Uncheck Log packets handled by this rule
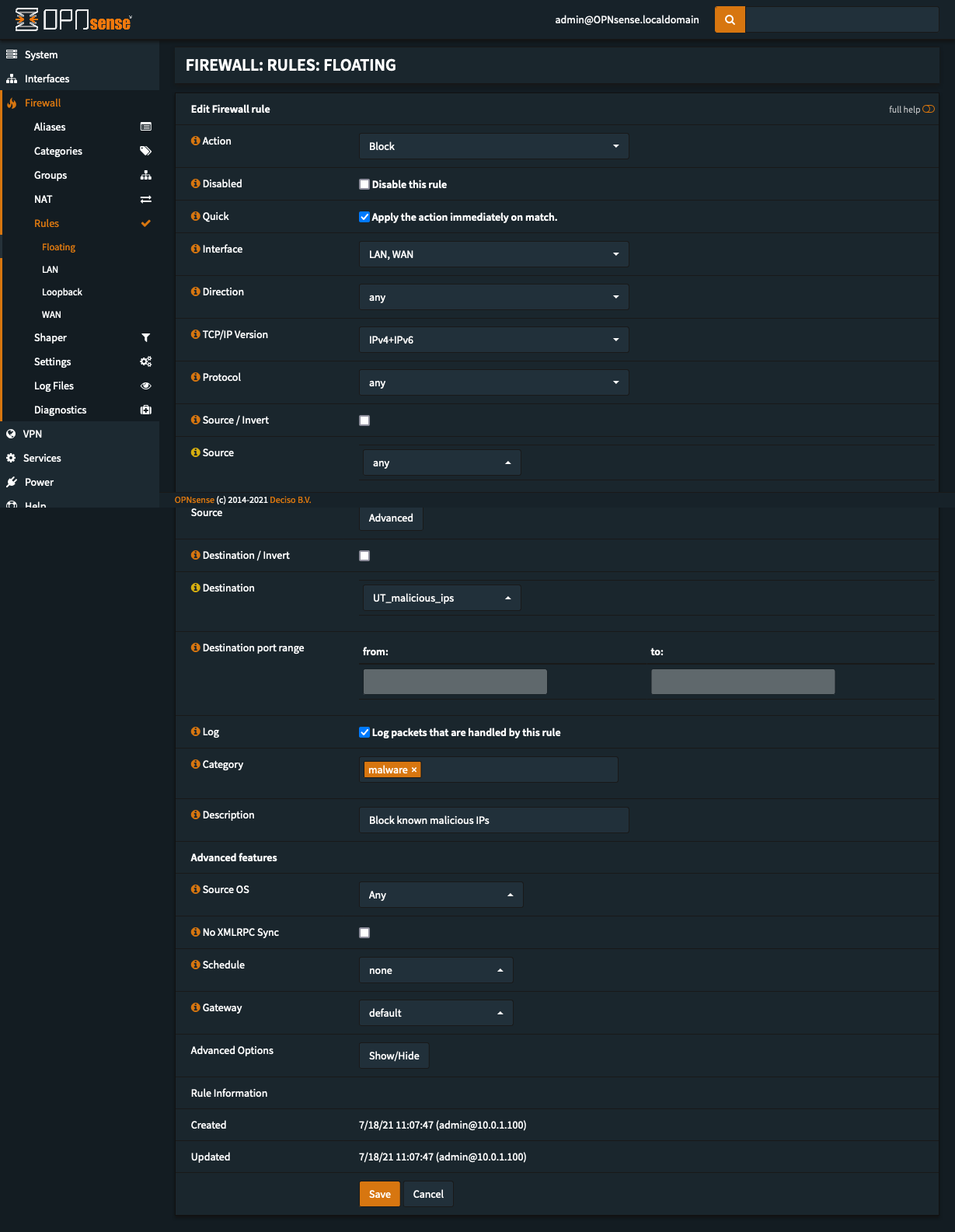Image resolution: width=955 pixels, height=1232 pixels. pos(364,732)
